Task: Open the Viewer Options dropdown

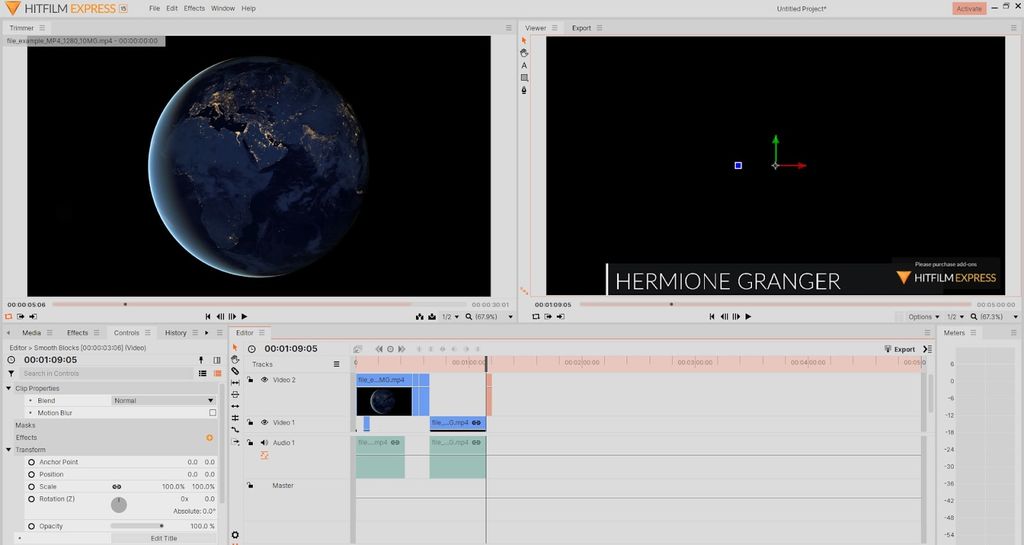Action: pyautogui.click(x=923, y=317)
